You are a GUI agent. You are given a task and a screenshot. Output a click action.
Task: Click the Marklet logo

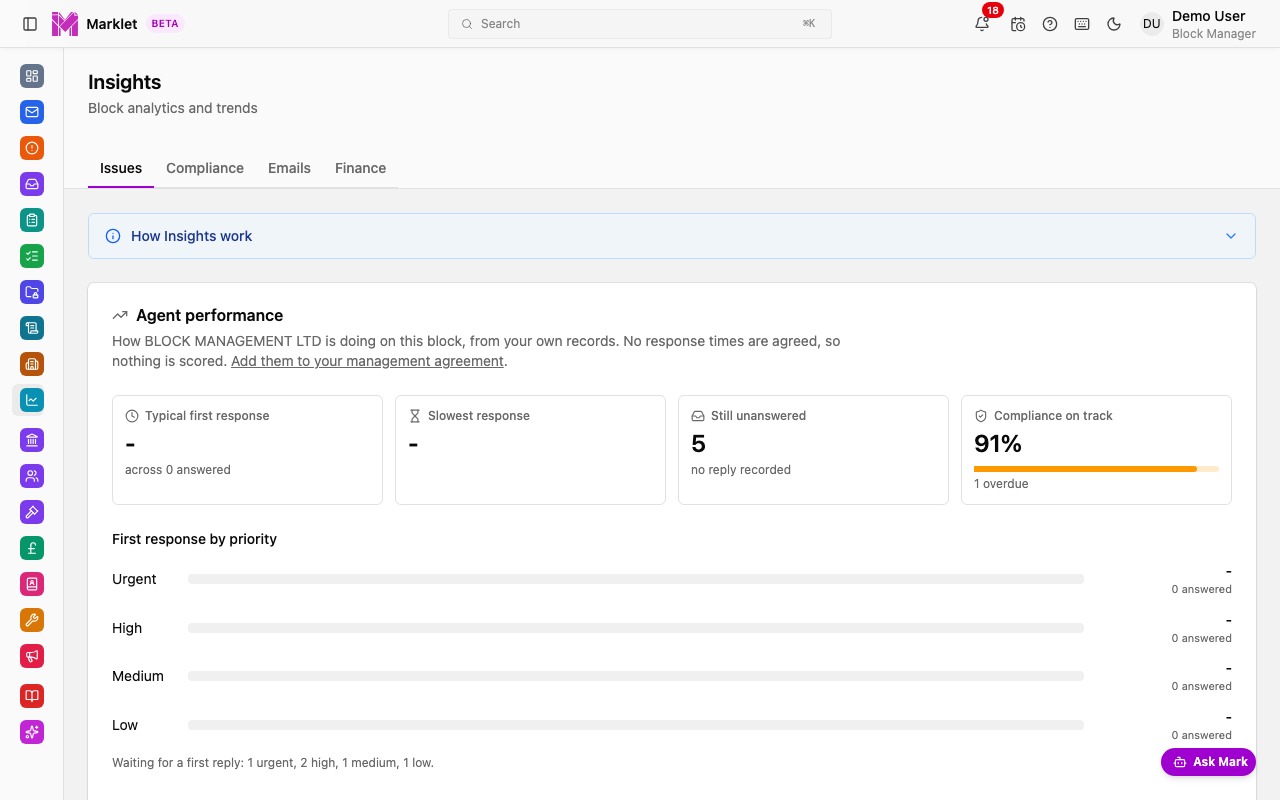[x=64, y=24]
